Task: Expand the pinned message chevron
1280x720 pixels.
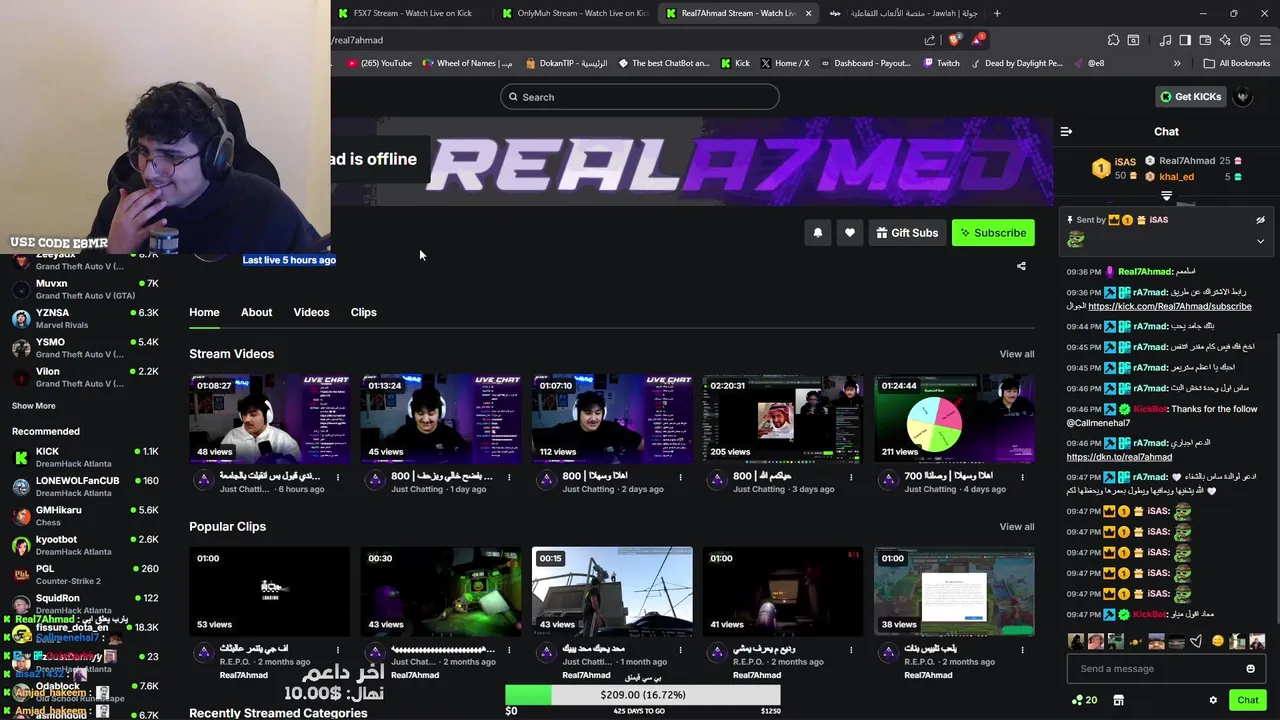Action: point(1260,241)
